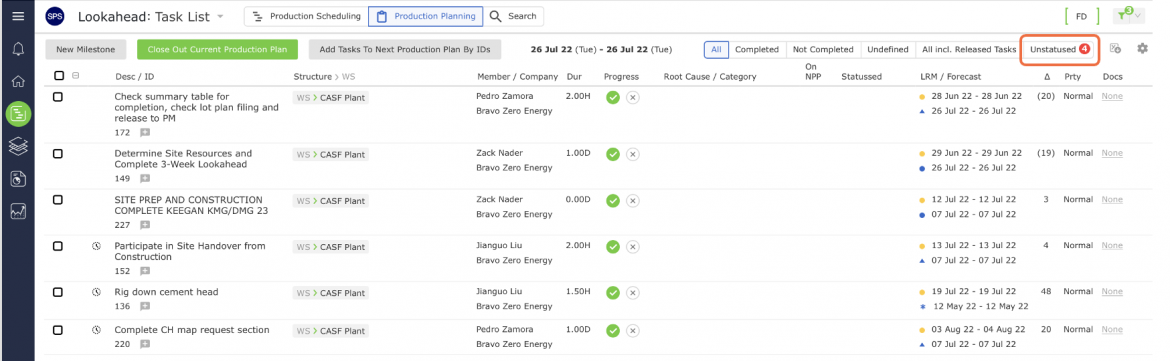1170x361 pixels.
Task: Open Docs None link for Rig down cement head
Action: pyautogui.click(x=1112, y=292)
